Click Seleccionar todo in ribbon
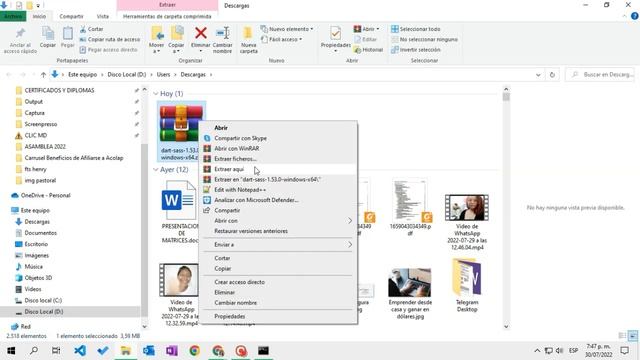The height and width of the screenshot is (360, 640). [416, 29]
